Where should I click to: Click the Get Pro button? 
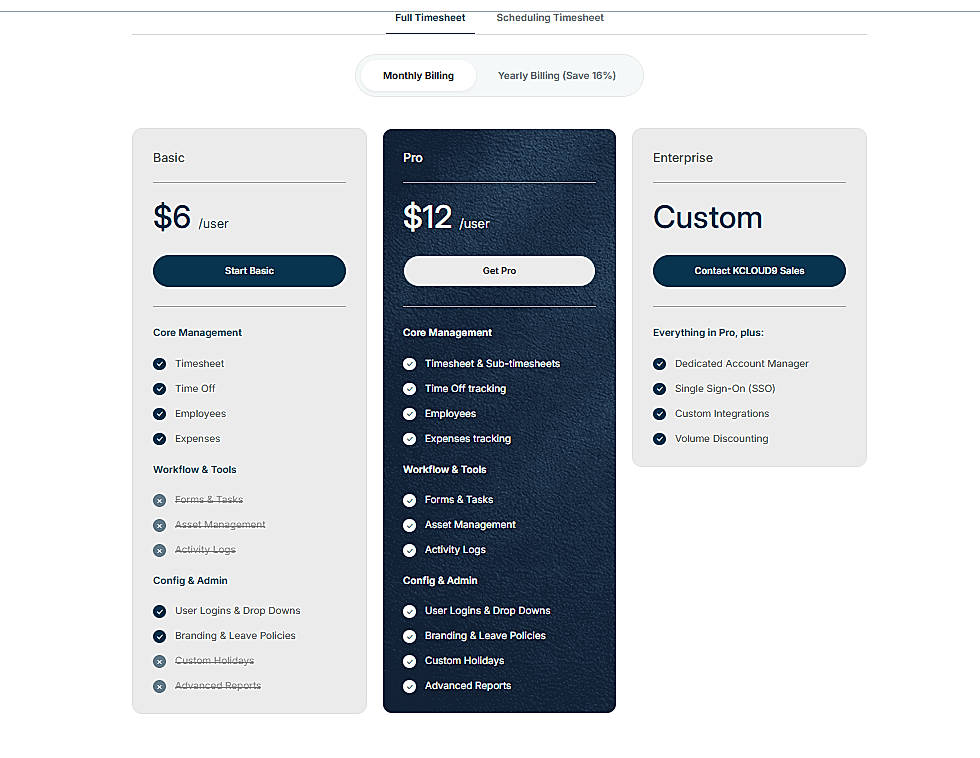pos(499,271)
